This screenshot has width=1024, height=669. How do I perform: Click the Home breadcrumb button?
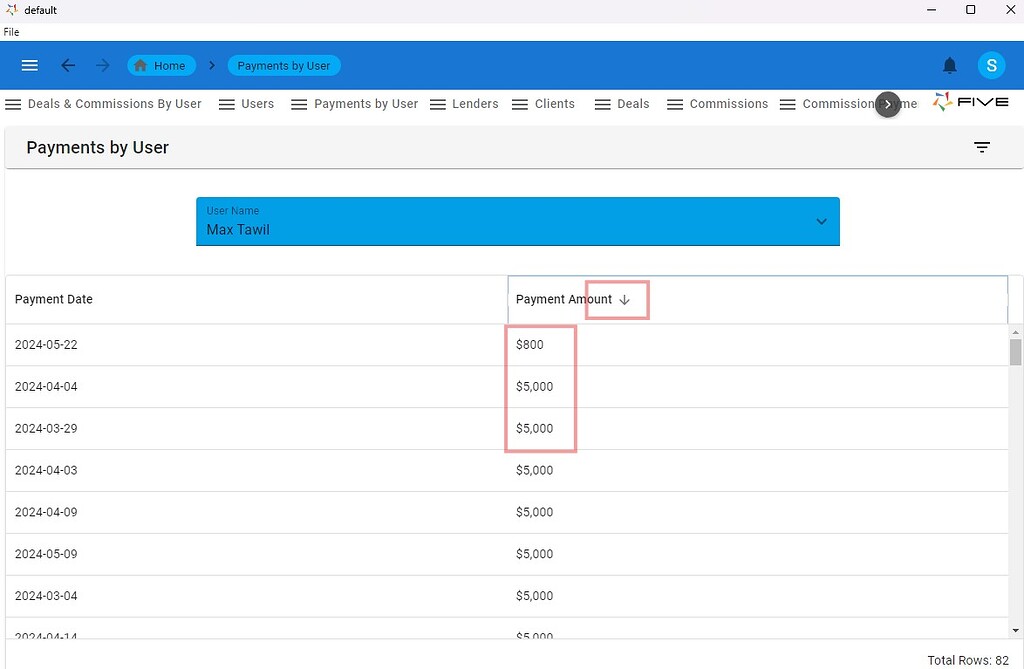[161, 65]
